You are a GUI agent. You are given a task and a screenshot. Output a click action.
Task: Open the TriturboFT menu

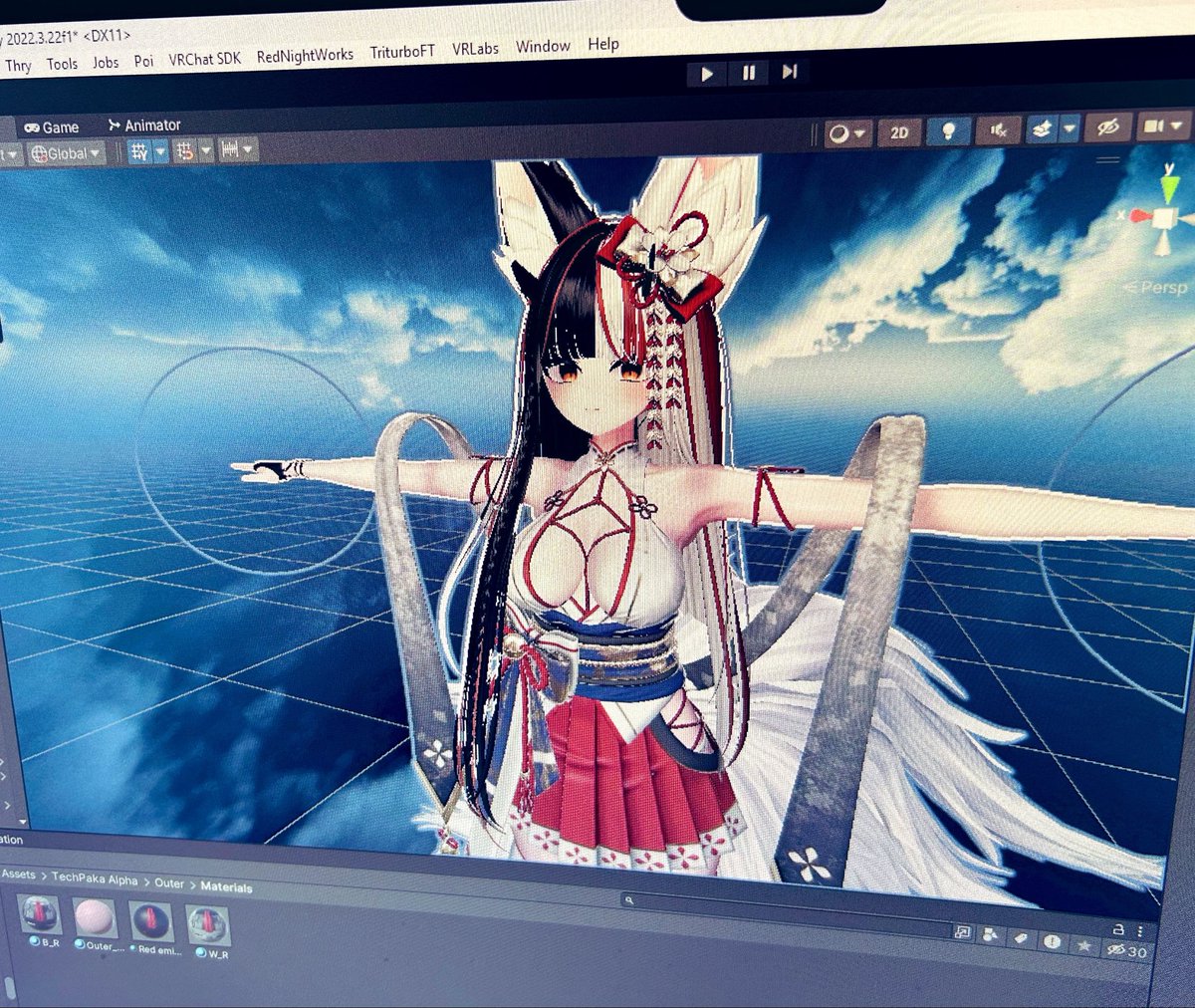402,52
